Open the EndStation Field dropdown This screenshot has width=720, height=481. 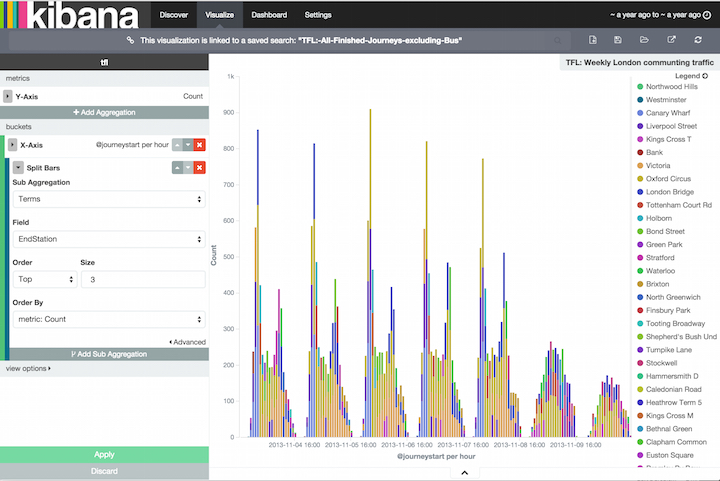coord(108,240)
